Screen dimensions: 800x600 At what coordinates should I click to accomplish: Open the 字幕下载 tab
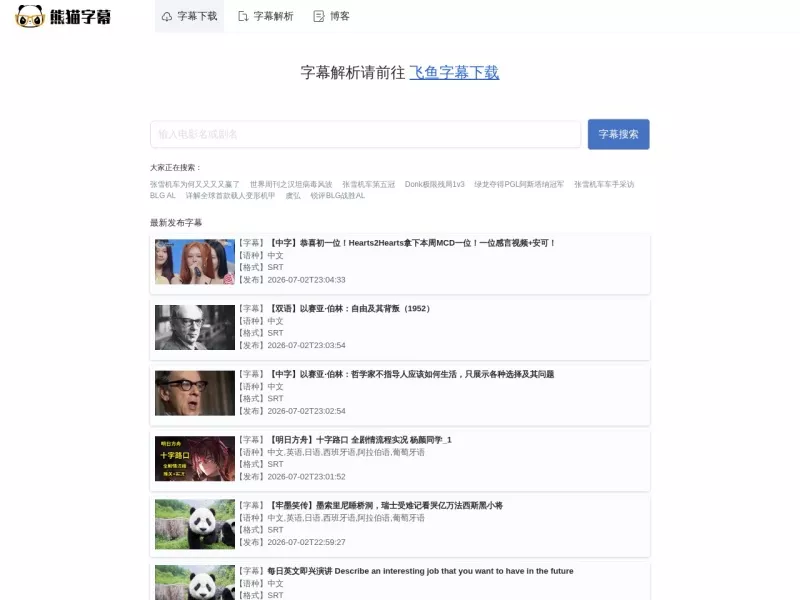click(x=189, y=16)
